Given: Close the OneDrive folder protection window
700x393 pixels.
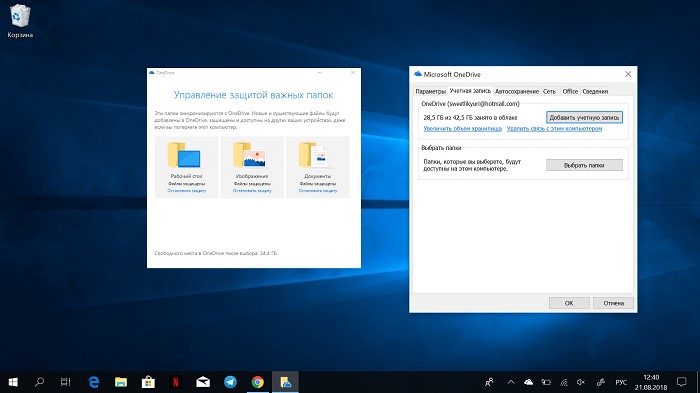Looking at the screenshot, I should [x=353, y=72].
